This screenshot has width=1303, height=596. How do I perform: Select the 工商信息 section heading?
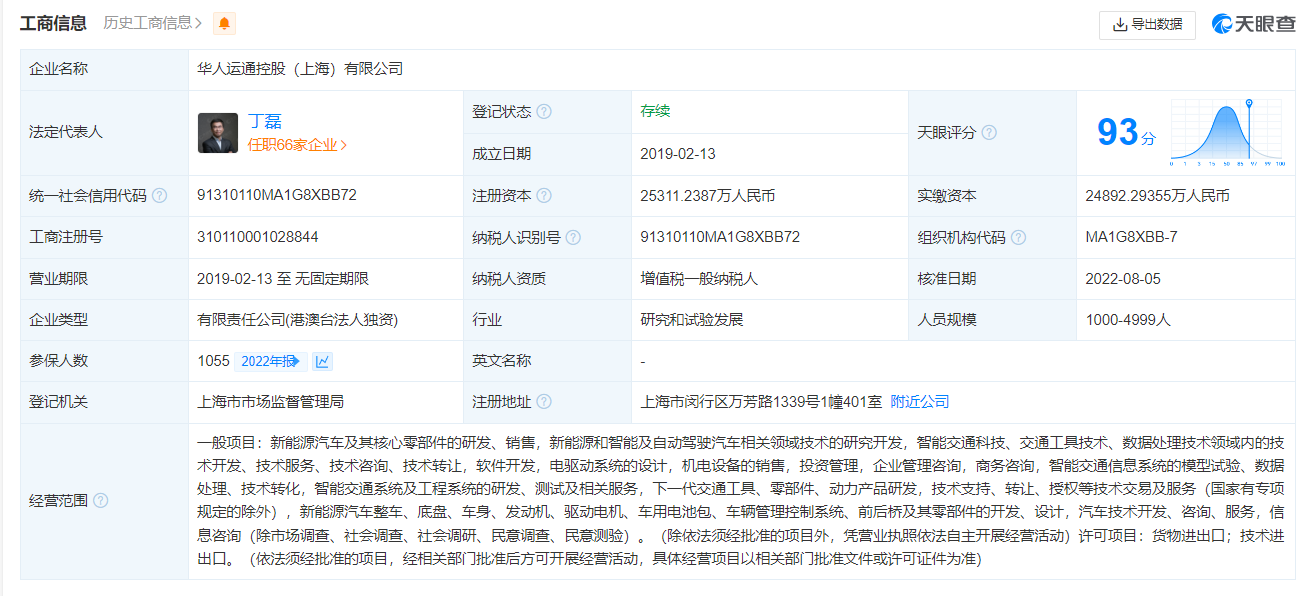pyautogui.click(x=53, y=23)
